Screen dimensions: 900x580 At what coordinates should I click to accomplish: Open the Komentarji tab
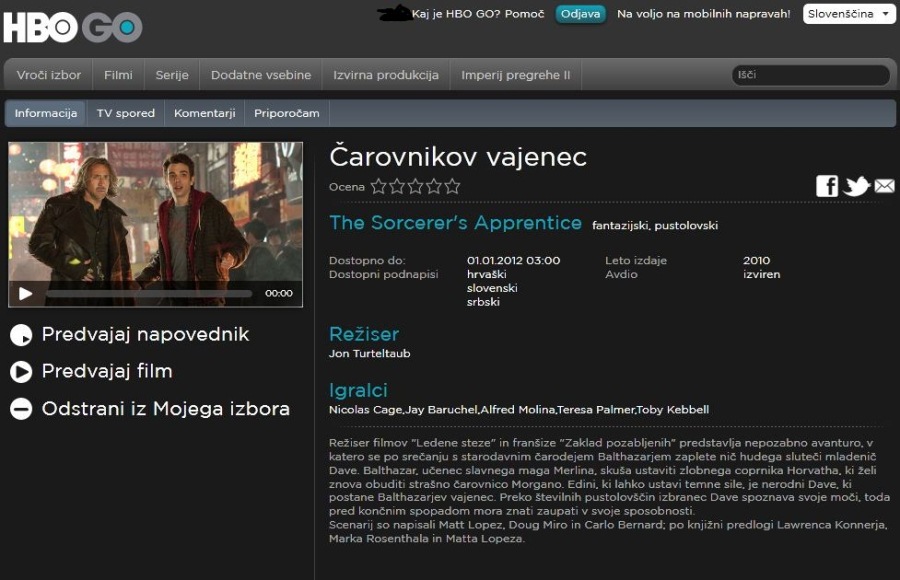tap(205, 113)
